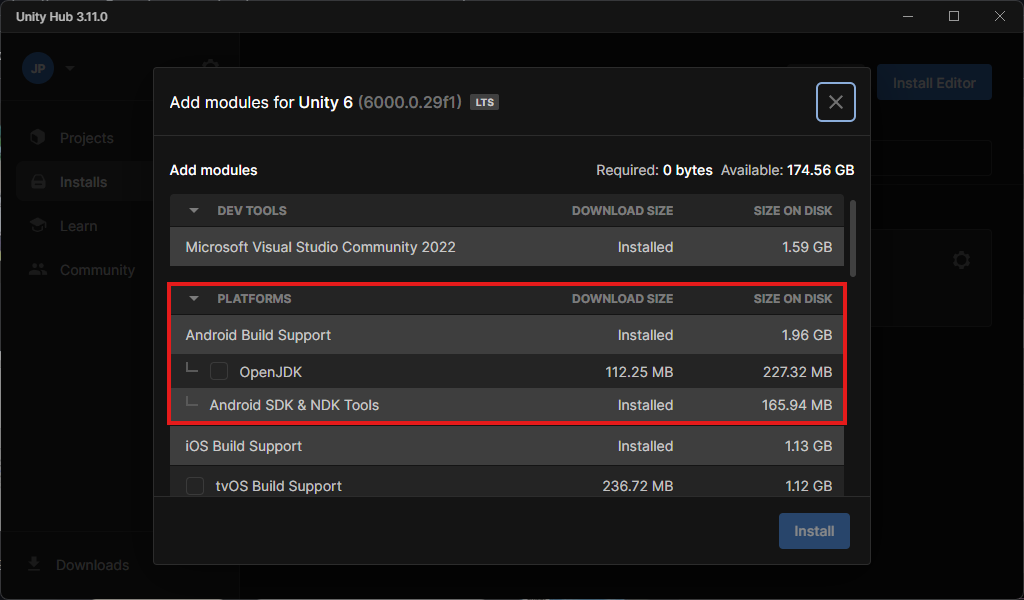Screen dimensions: 1024x600
Task: Select the iOS Build Support row
Action: point(507,446)
